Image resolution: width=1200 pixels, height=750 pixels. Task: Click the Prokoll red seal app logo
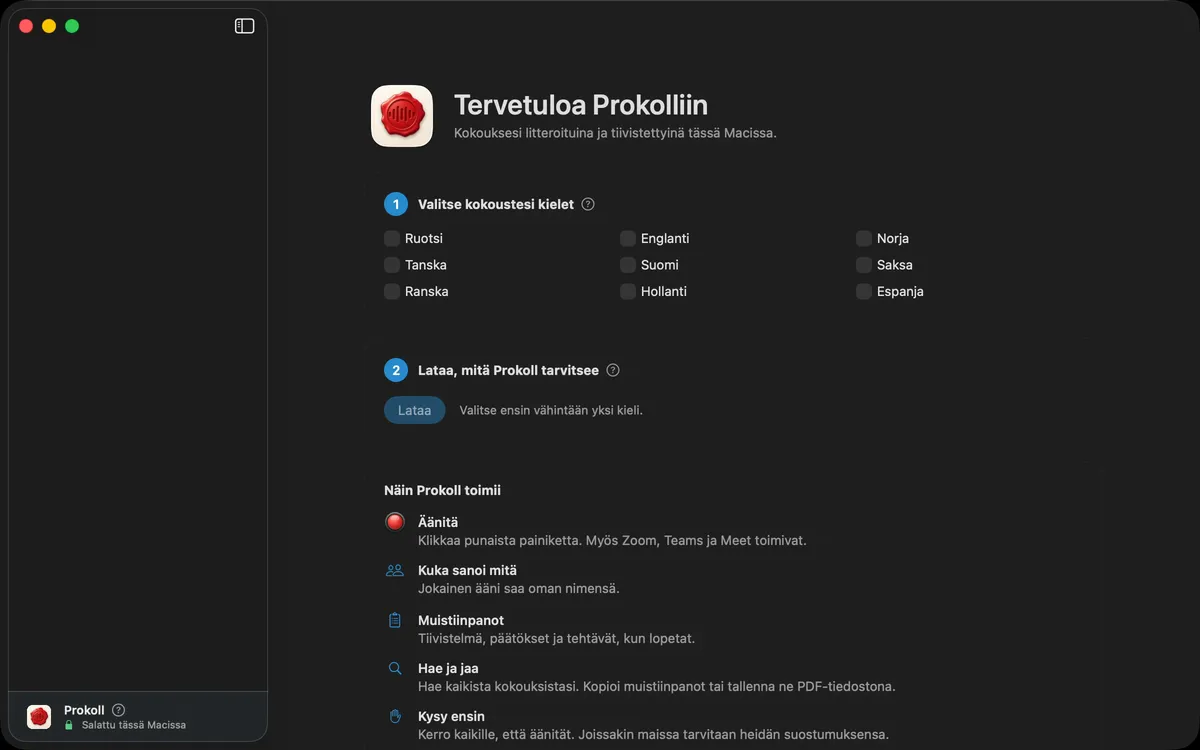pyautogui.click(x=402, y=116)
